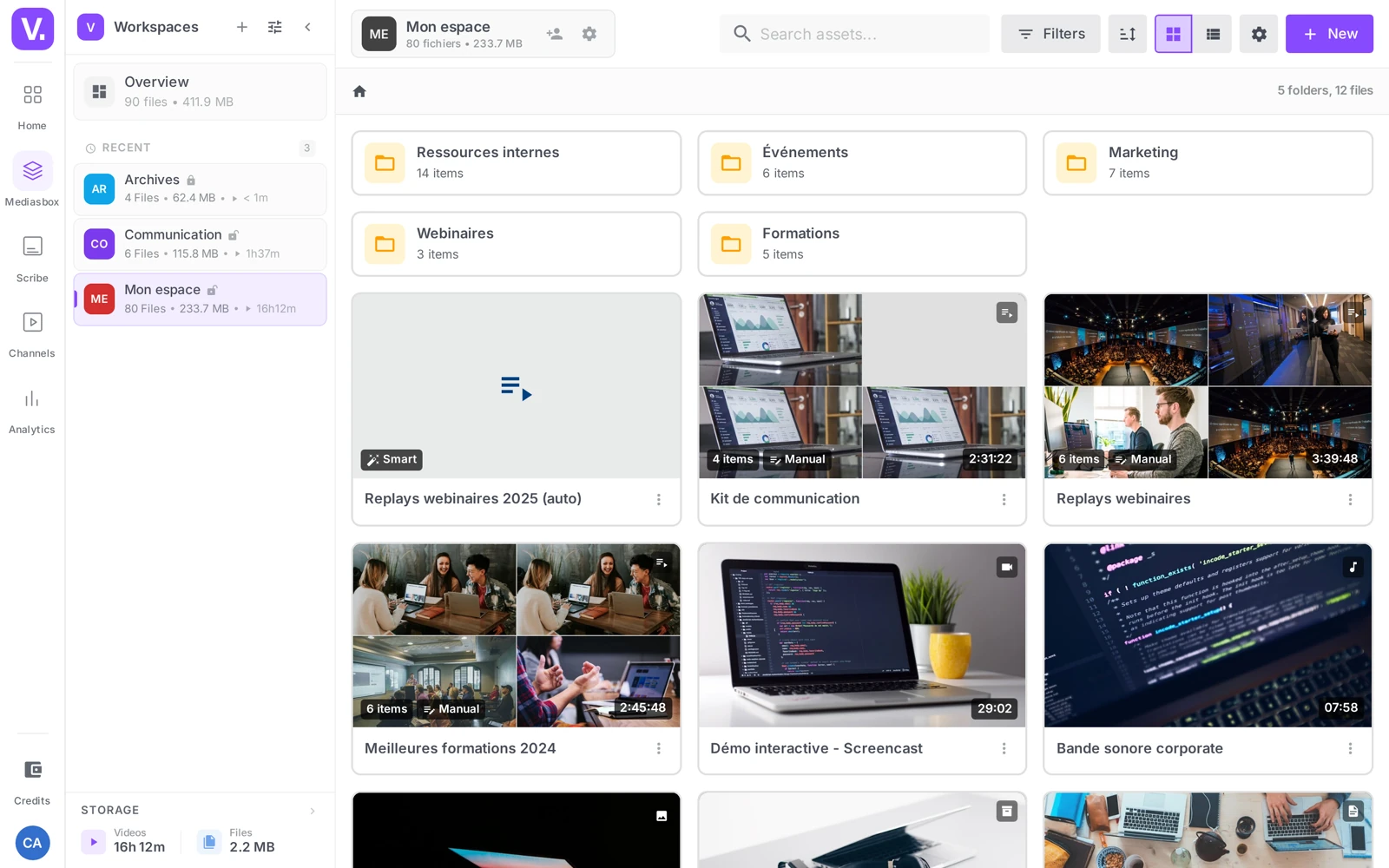The image size is (1389, 868).
Task: Open options for Démo interactive - Screencast
Action: pos(1004,748)
